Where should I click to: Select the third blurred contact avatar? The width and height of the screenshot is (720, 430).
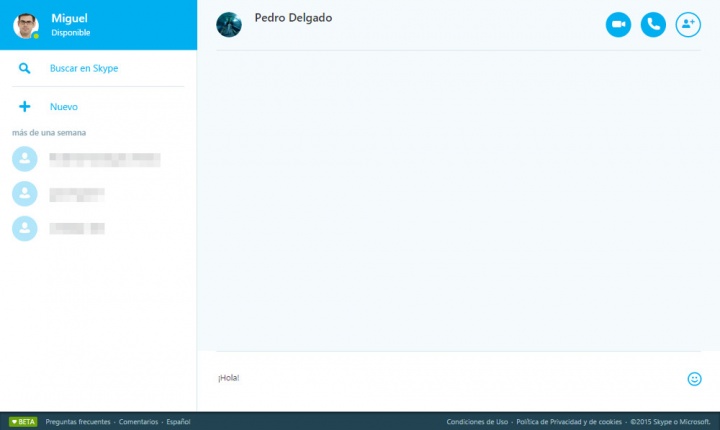(x=24, y=228)
